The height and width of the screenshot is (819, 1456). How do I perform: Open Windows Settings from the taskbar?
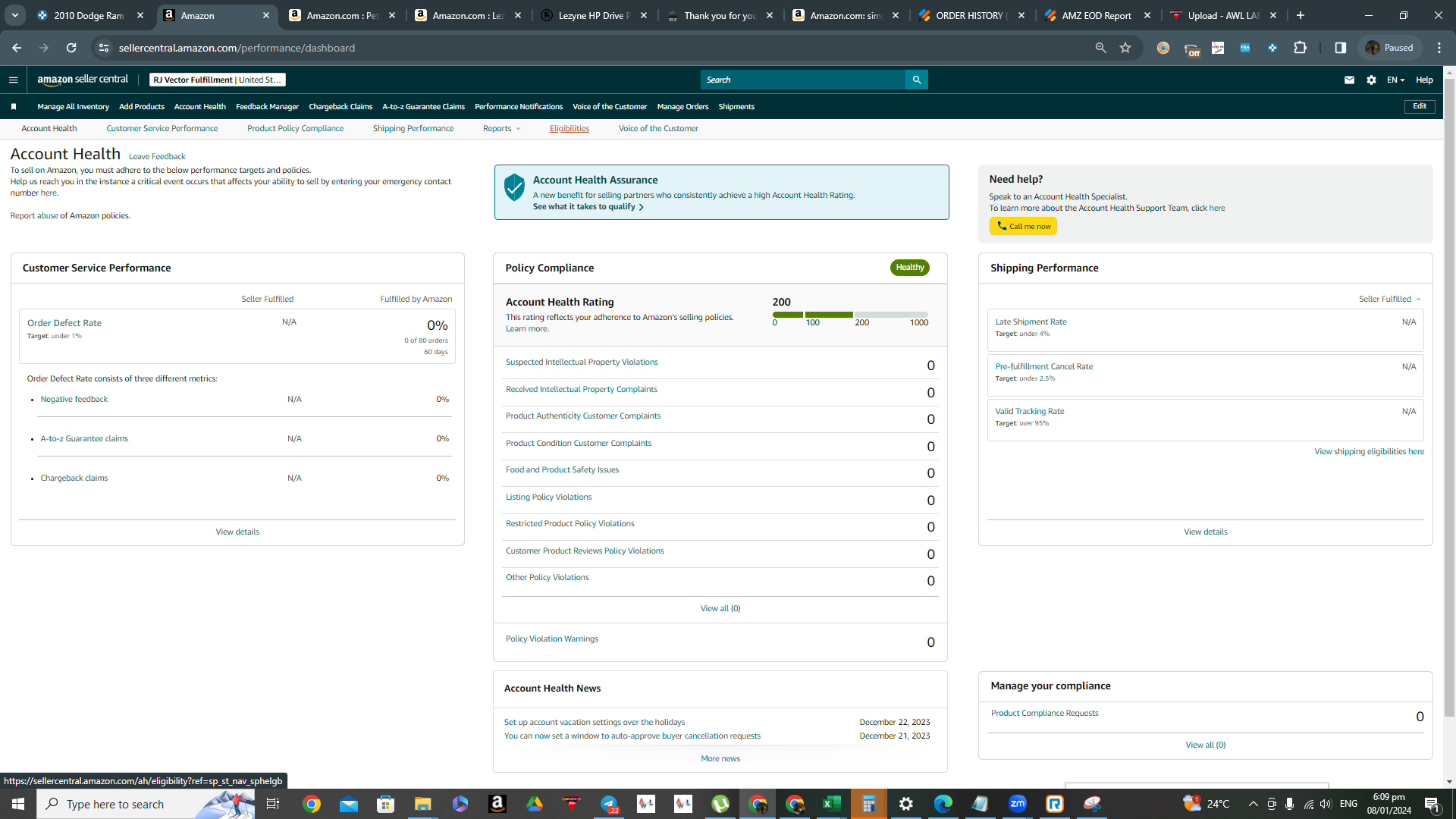pyautogui.click(x=906, y=804)
